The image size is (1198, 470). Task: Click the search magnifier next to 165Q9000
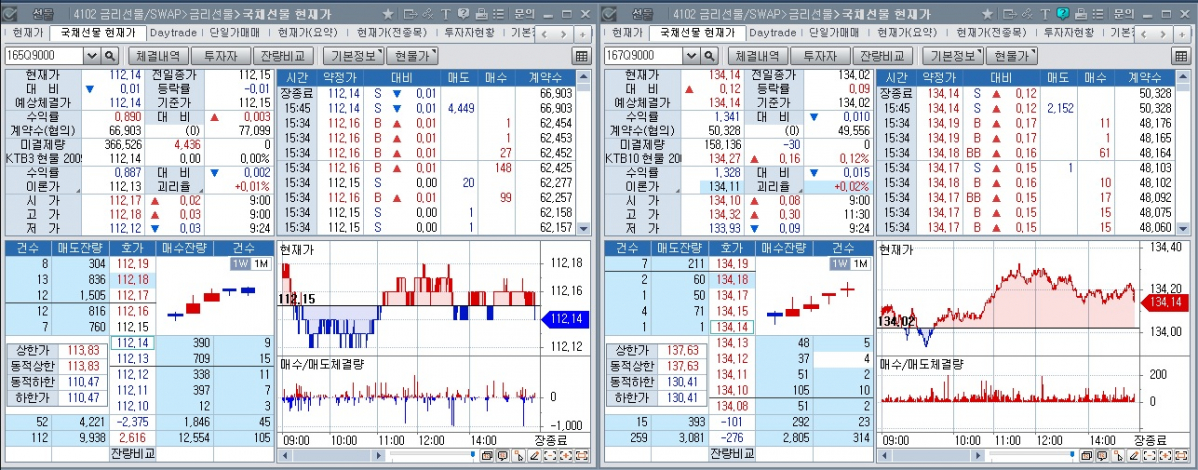(110, 56)
